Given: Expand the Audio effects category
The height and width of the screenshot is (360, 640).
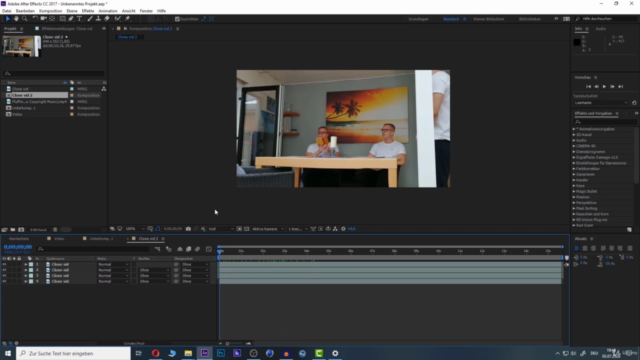Looking at the screenshot, I should (574, 140).
